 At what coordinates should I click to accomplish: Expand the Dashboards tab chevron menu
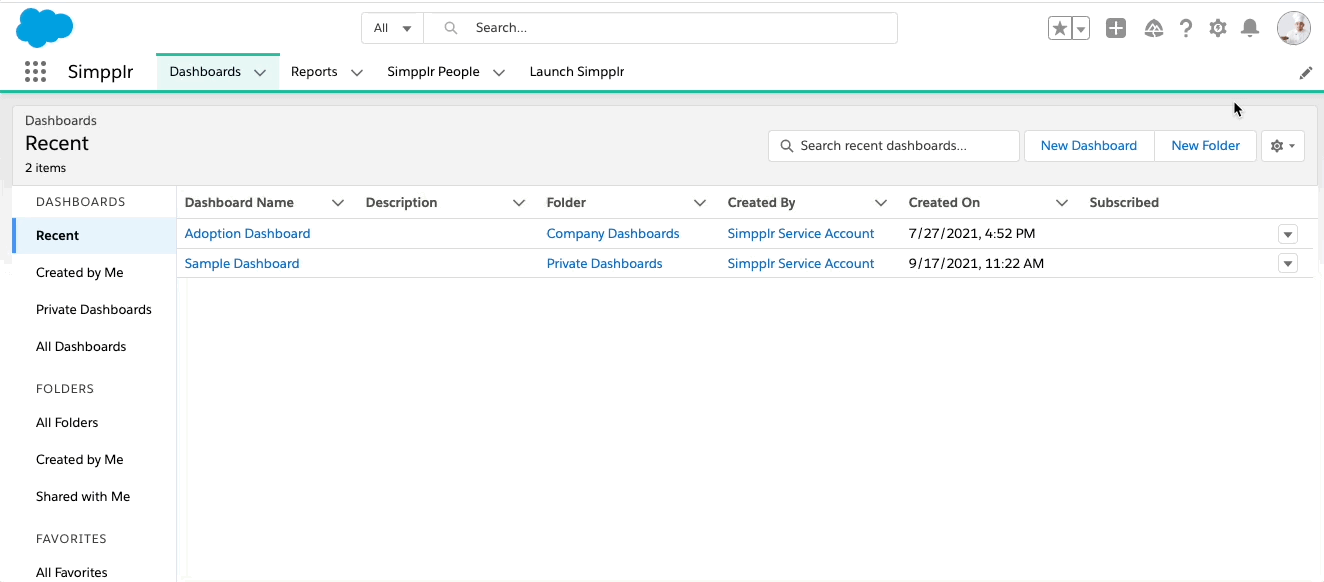[260, 73]
